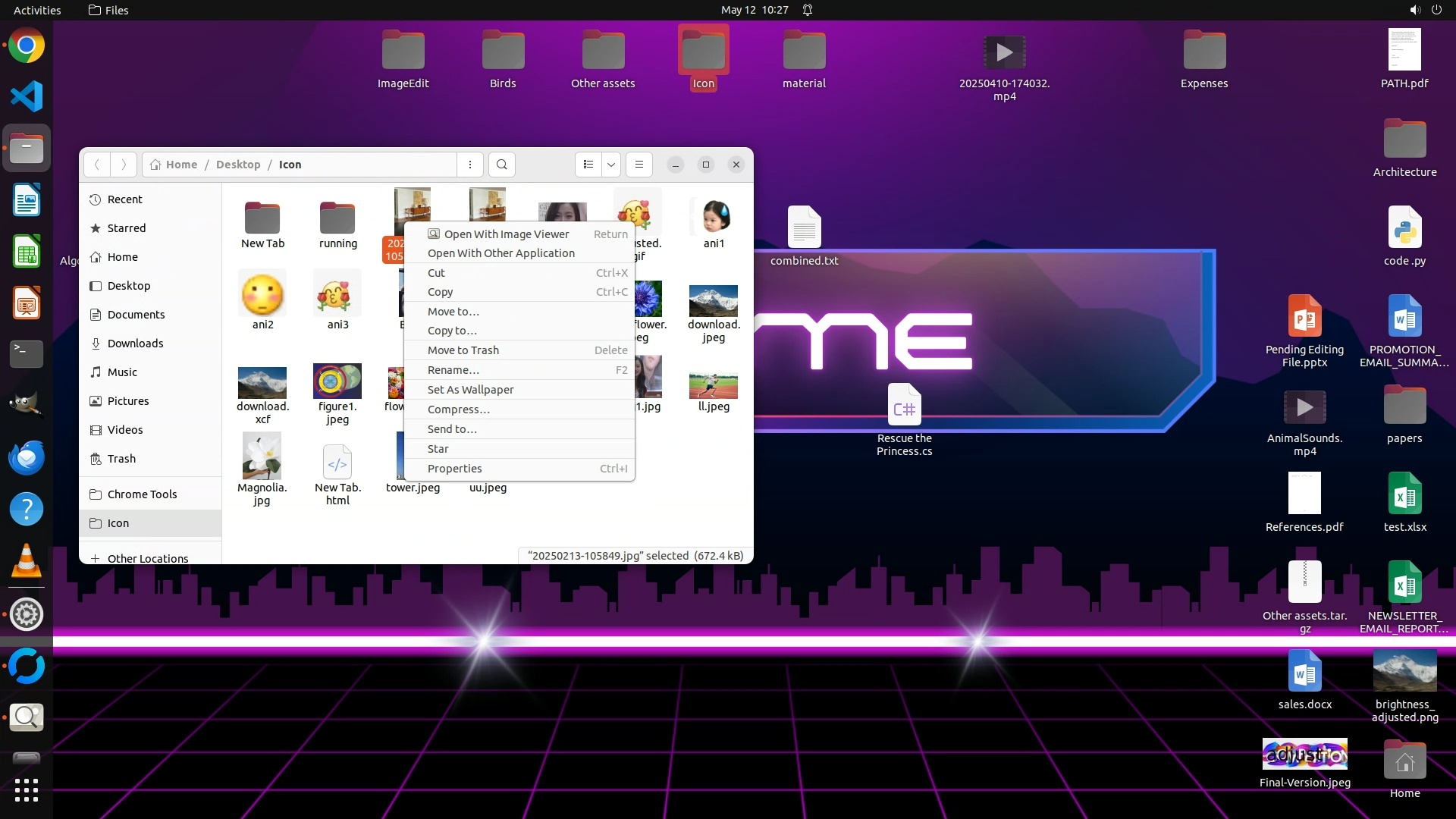Launch VLC from the dock
Image resolution: width=1456 pixels, height=819 pixels.
click(27, 562)
